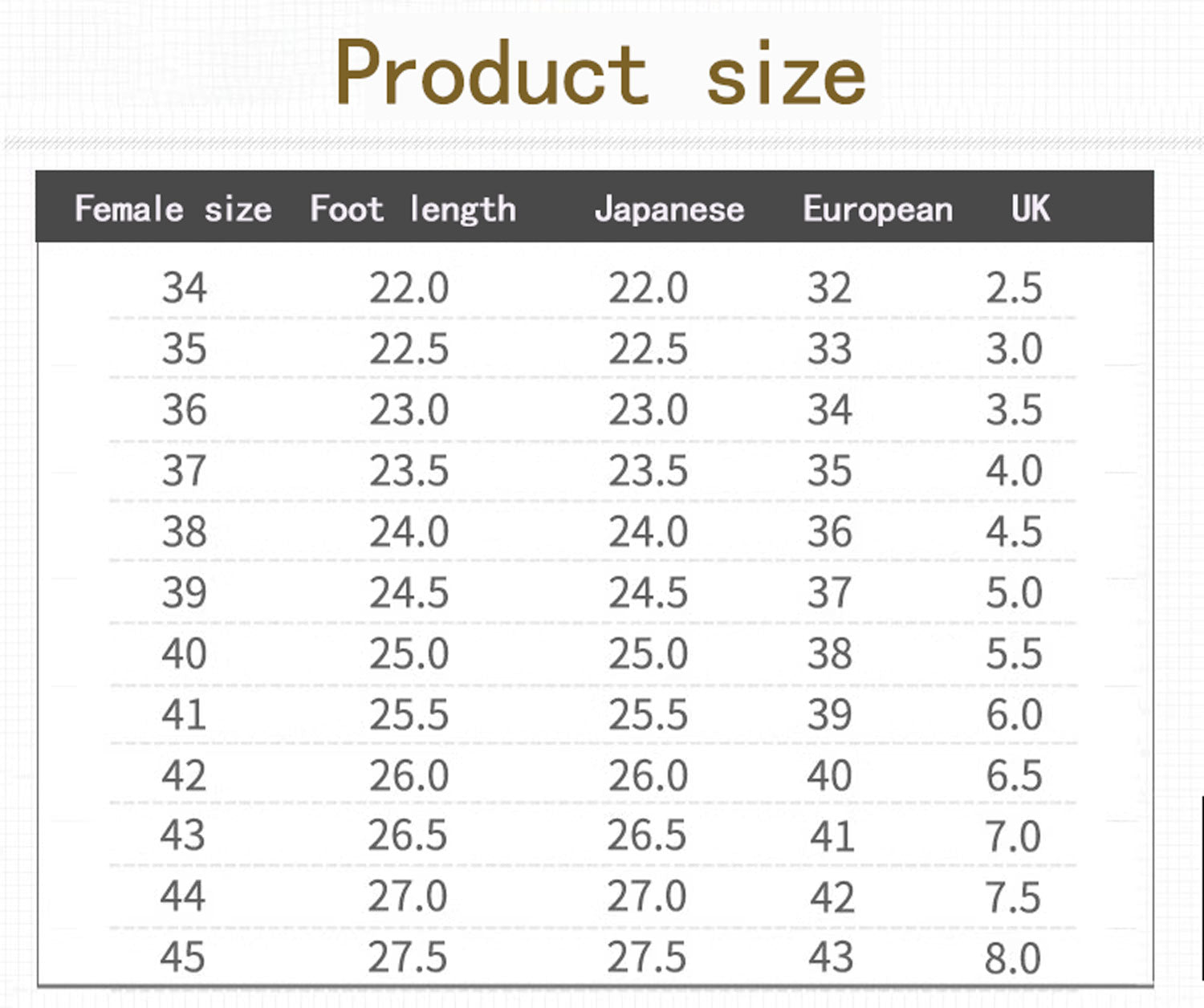This screenshot has width=1204, height=1008.
Task: Select the "Japanese" column header
Action: coord(669,209)
